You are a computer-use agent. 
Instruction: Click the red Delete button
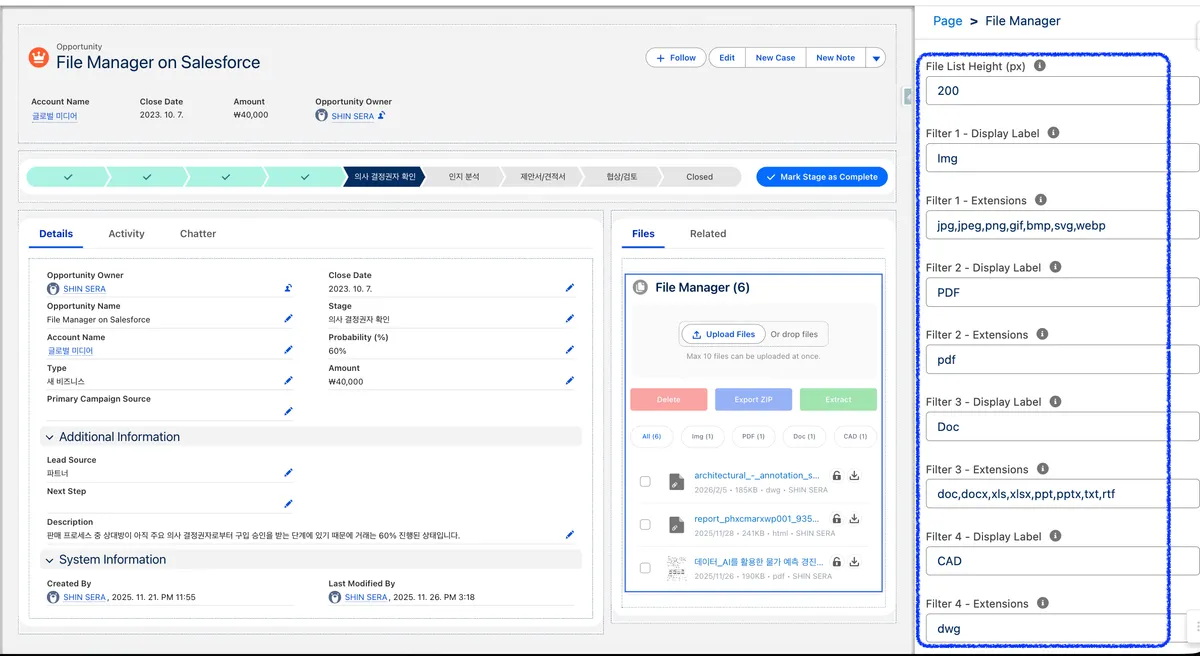(x=669, y=399)
